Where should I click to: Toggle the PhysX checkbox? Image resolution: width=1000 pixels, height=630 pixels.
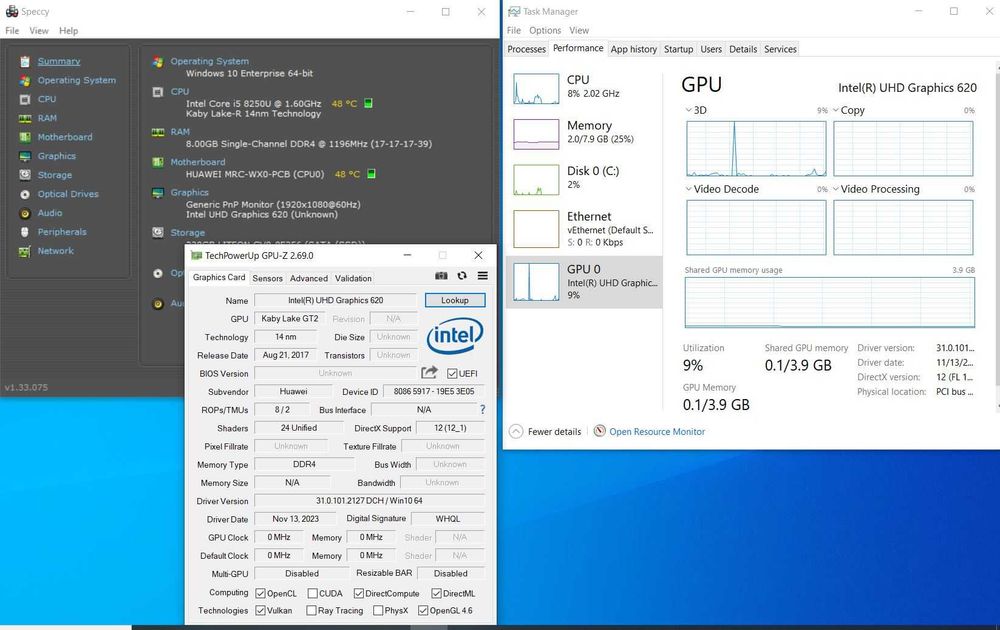coord(378,611)
